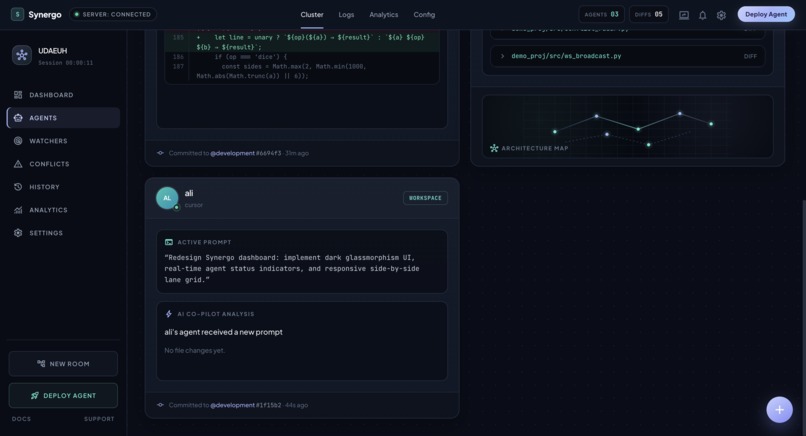Image resolution: width=806 pixels, height=436 pixels.
Task: Click code line 185 "let line = unary"
Action: 302,42
